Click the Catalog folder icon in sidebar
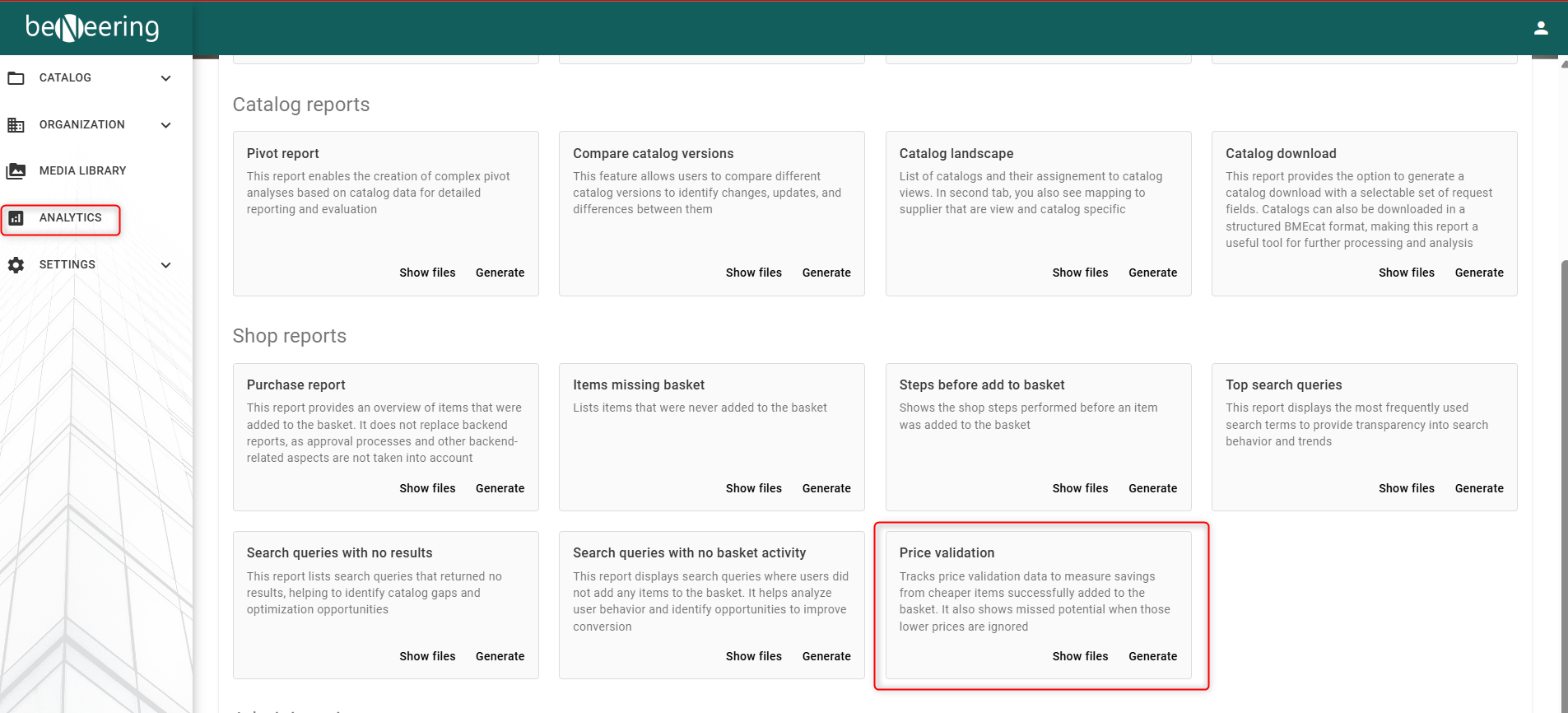 pos(16,78)
